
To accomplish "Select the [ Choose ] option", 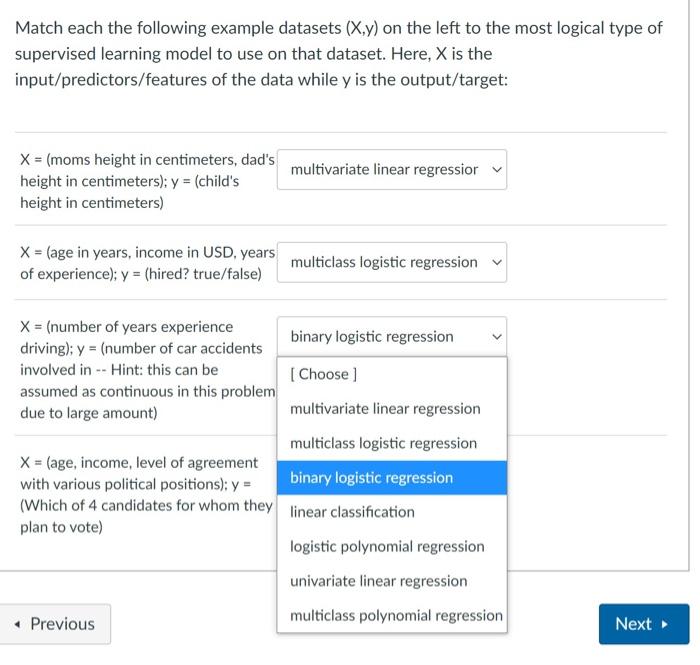I will click(322, 374).
